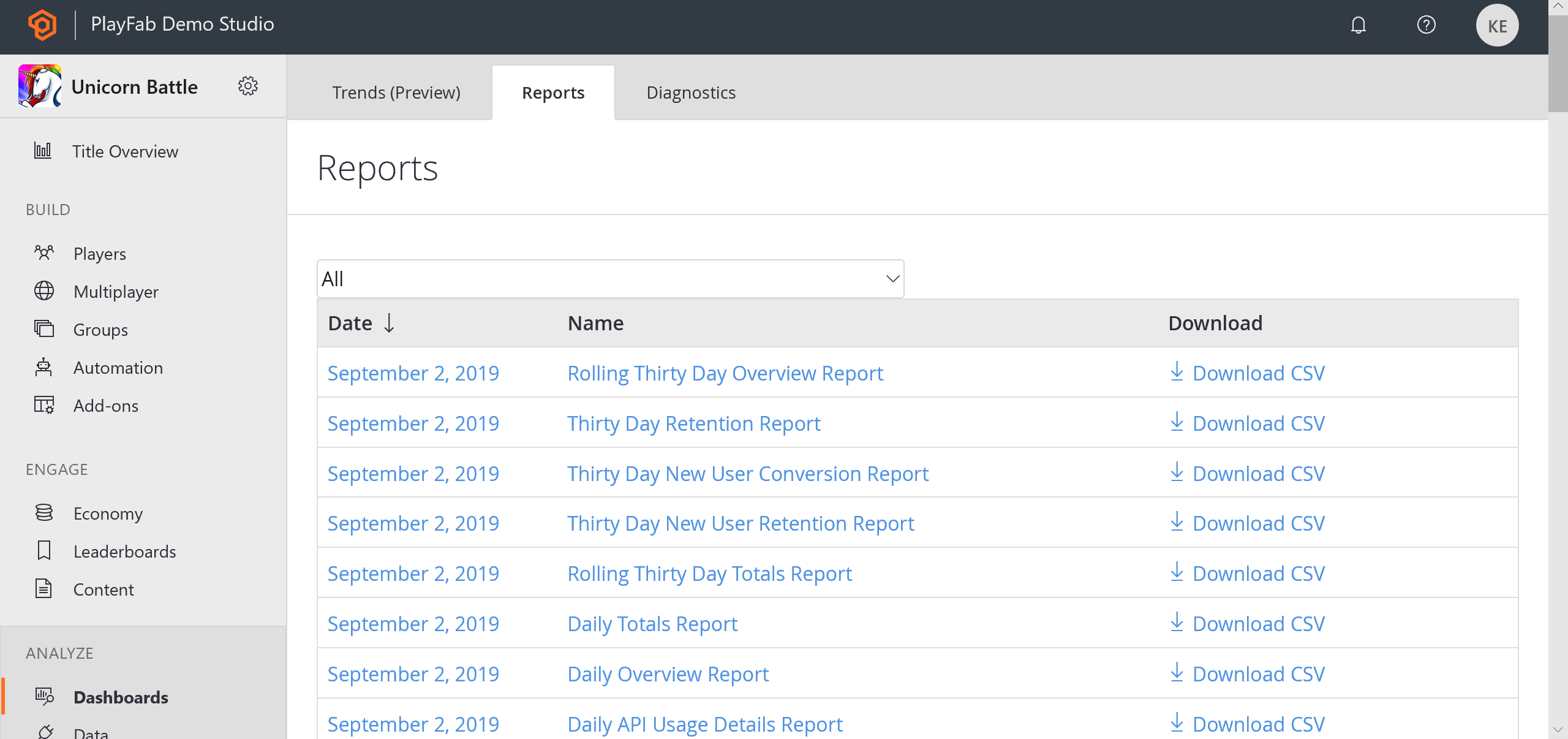
Task: Download CSV for Daily Totals Report
Action: pos(1258,623)
